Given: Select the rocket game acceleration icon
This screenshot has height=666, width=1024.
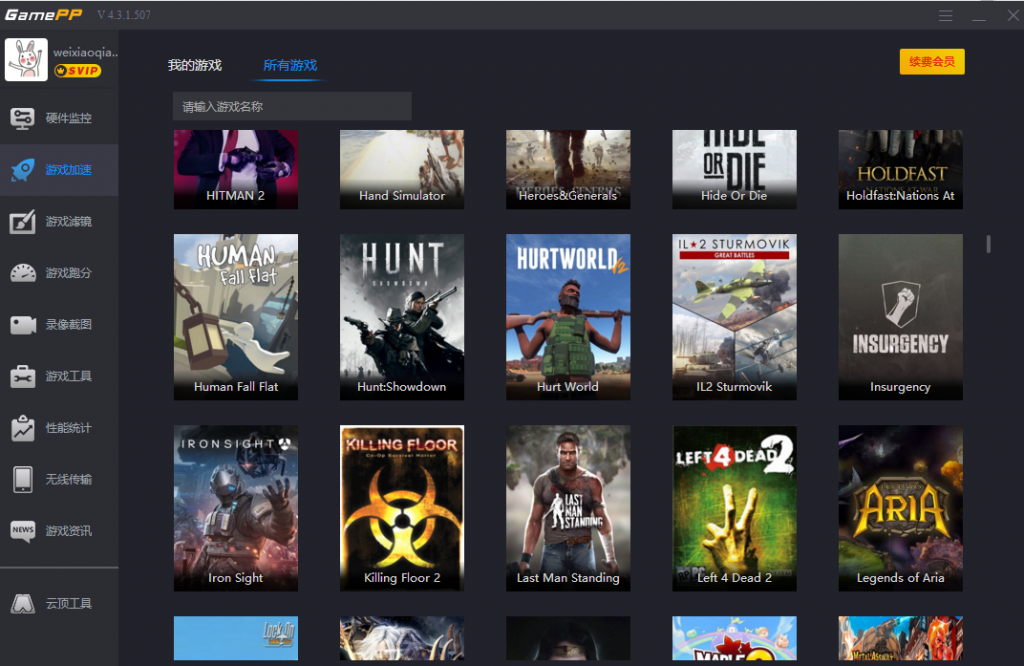Looking at the screenshot, I should 22,170.
